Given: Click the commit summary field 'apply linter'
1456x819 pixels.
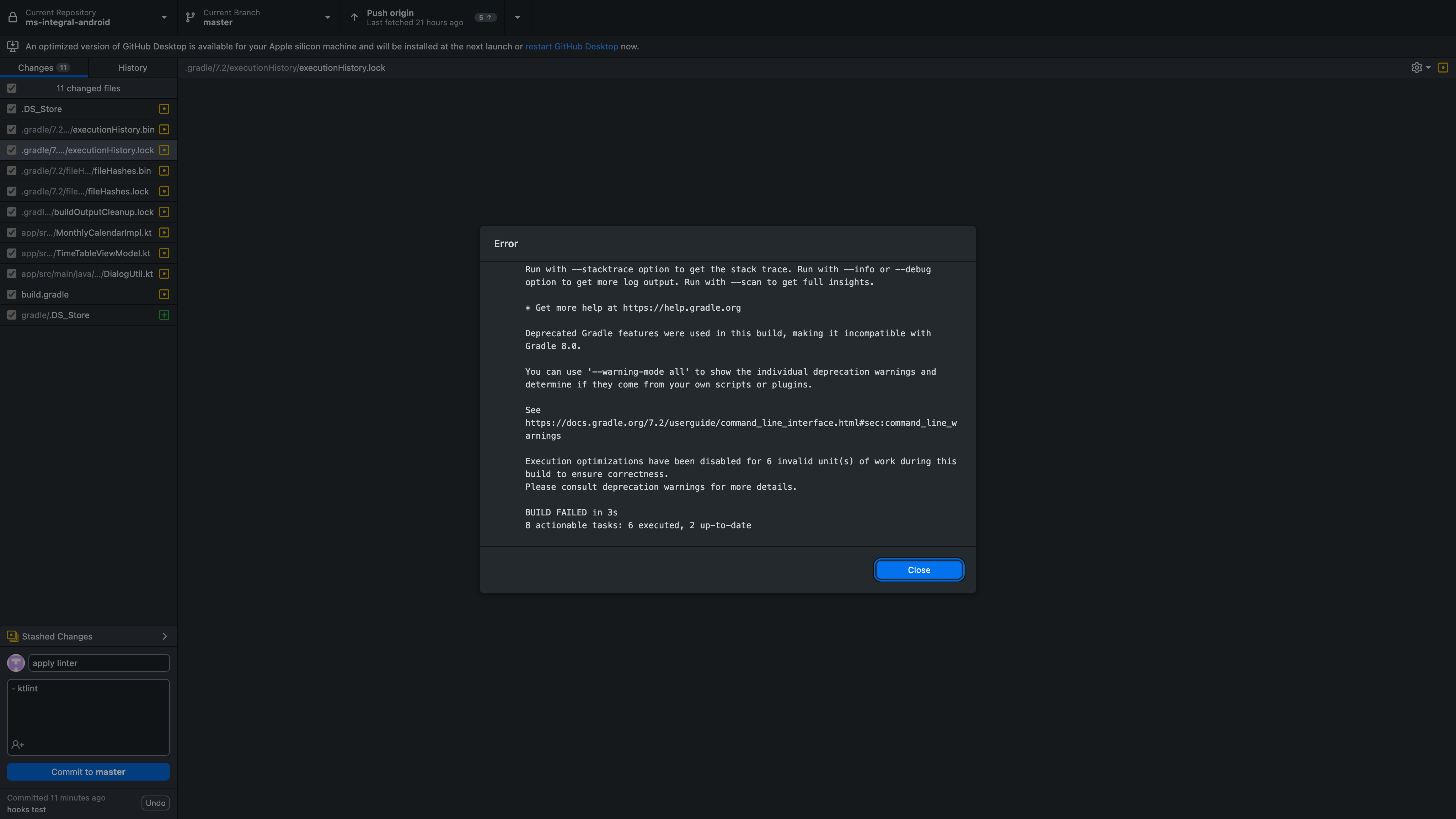Looking at the screenshot, I should click(x=99, y=663).
